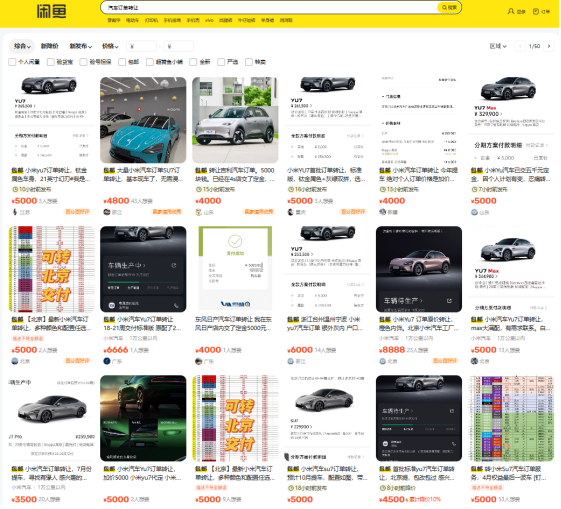Viewport: 561px width, 509px height.
Task: Expand the 区域 region dropdown
Action: tap(498, 46)
